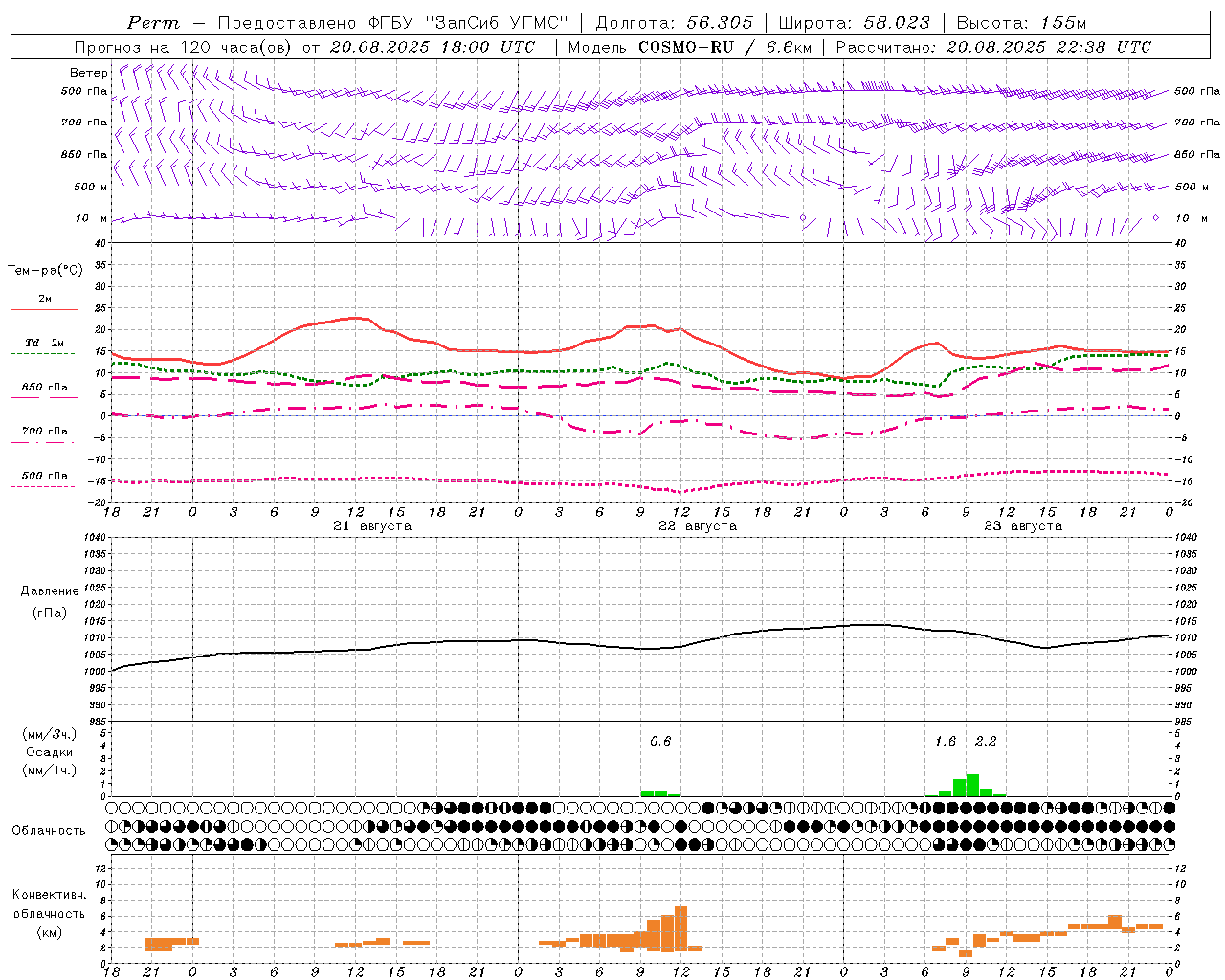Click the dashed '850 гПа' temperature legend line
Image resolution: width=1225 pixels, height=980 pixels.
(x=42, y=398)
